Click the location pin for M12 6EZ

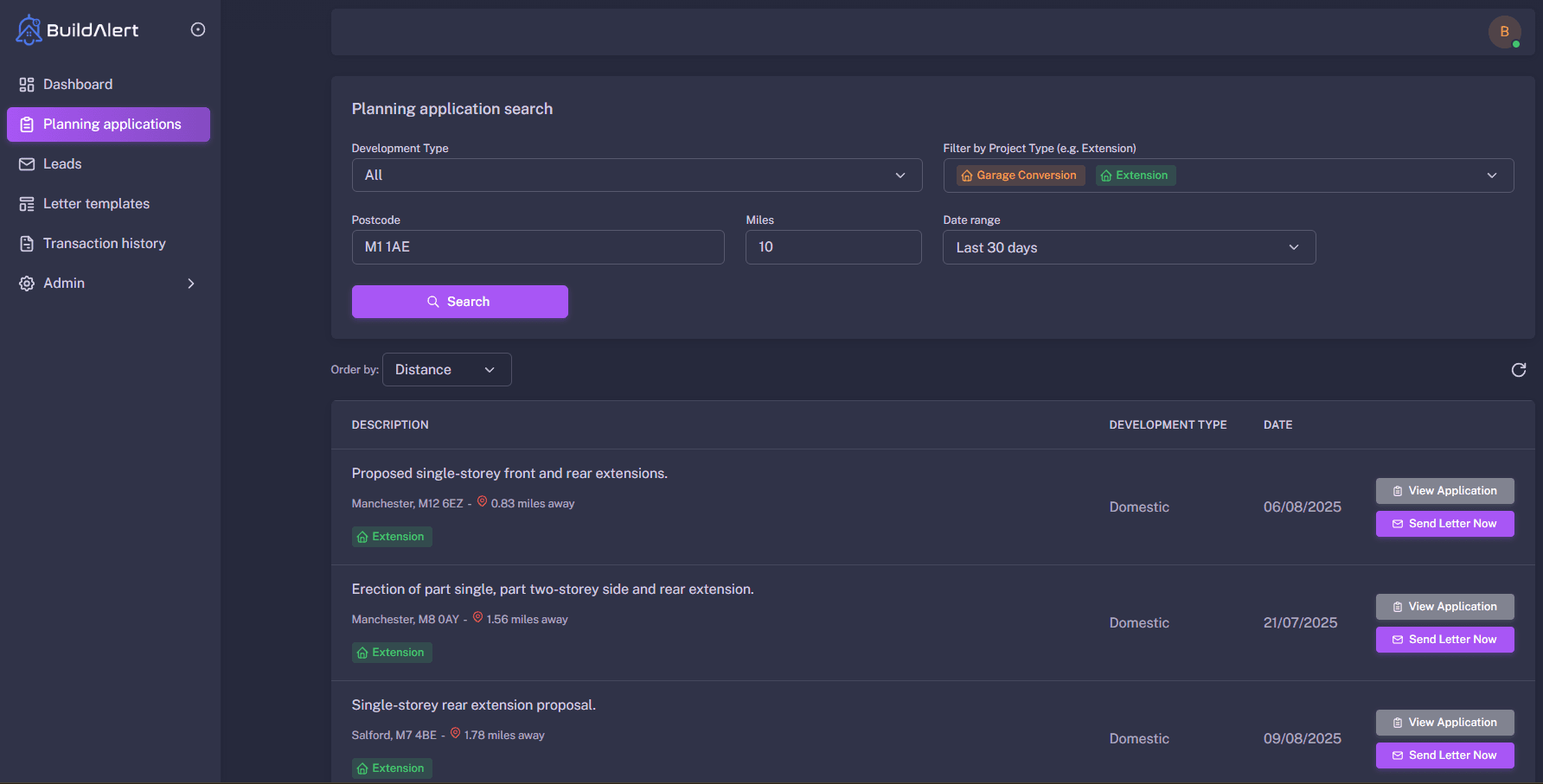coord(482,501)
